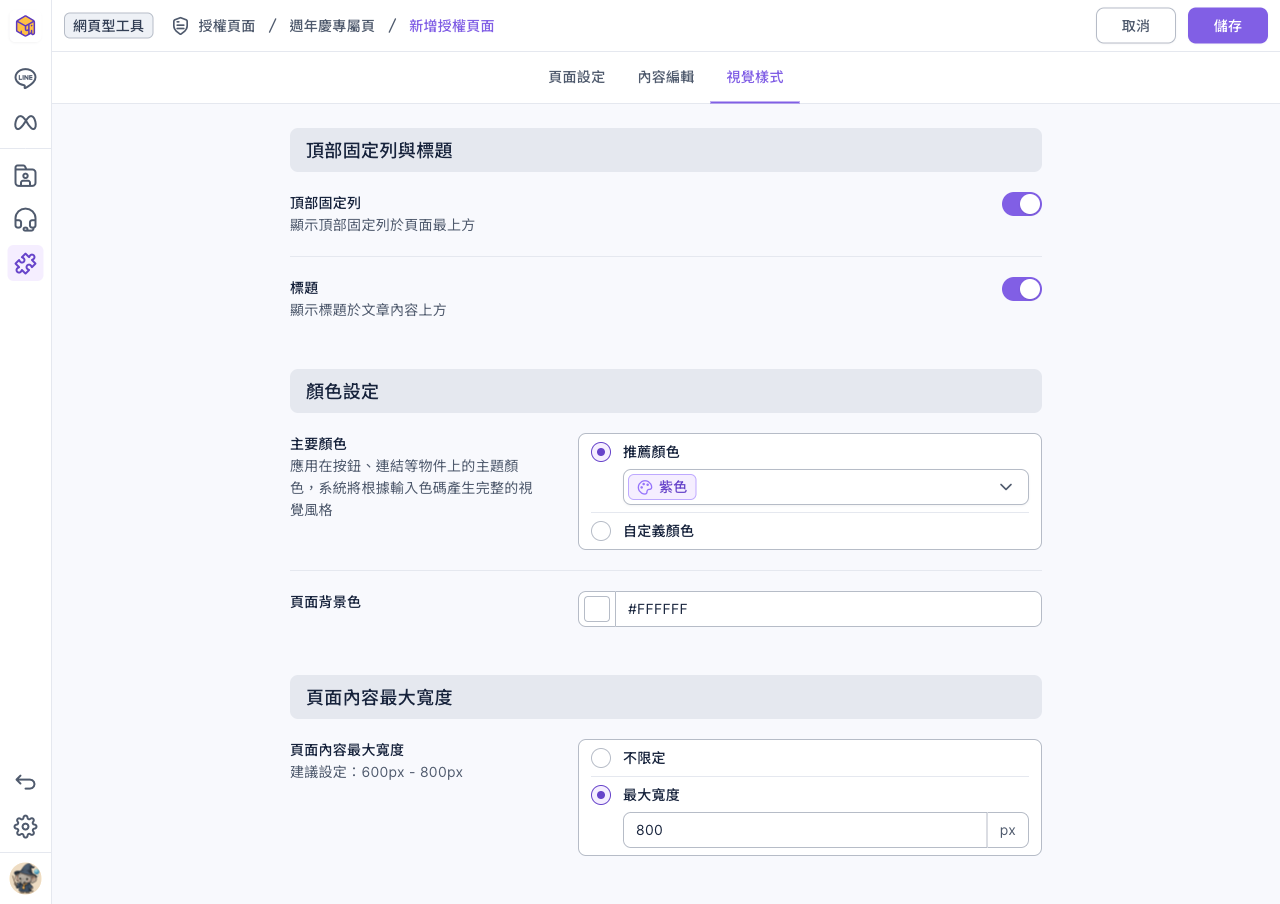1280x904 pixels.
Task: Select the puzzle-piece extensions sidebar icon
Action: pyautogui.click(x=25, y=263)
